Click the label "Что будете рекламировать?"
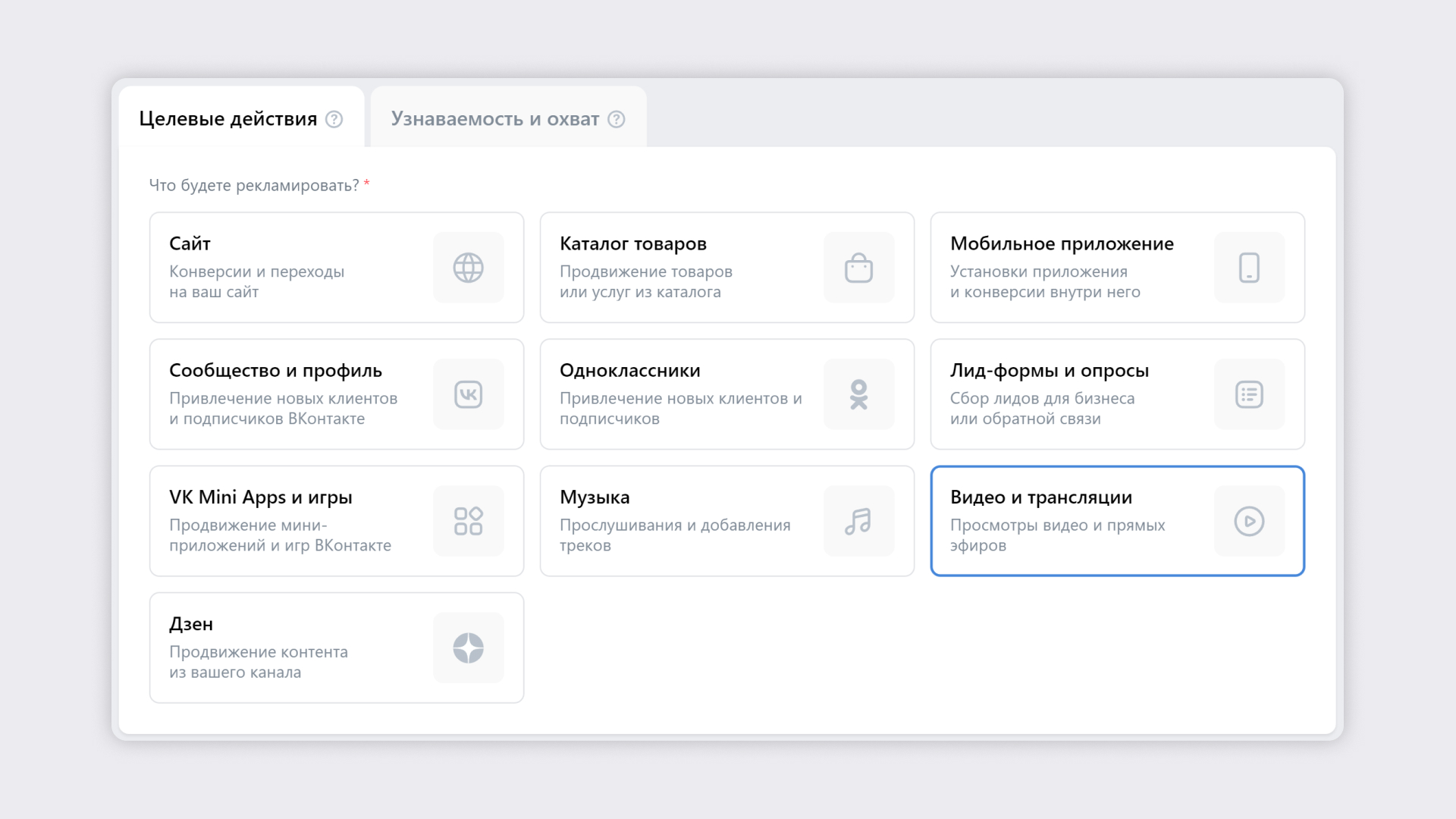Image resolution: width=1456 pixels, height=819 pixels. coord(254,185)
